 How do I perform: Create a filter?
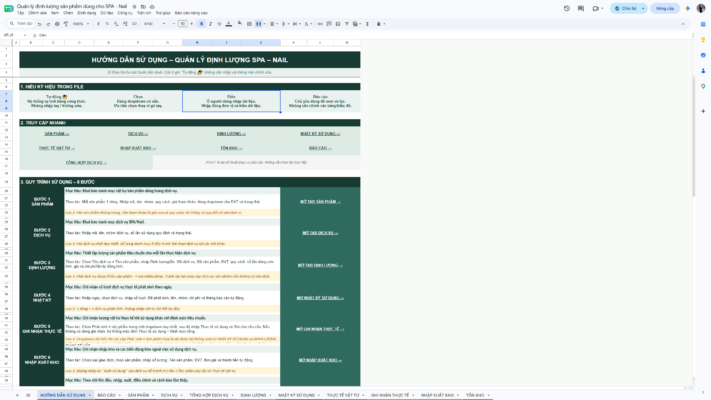(x=347, y=24)
